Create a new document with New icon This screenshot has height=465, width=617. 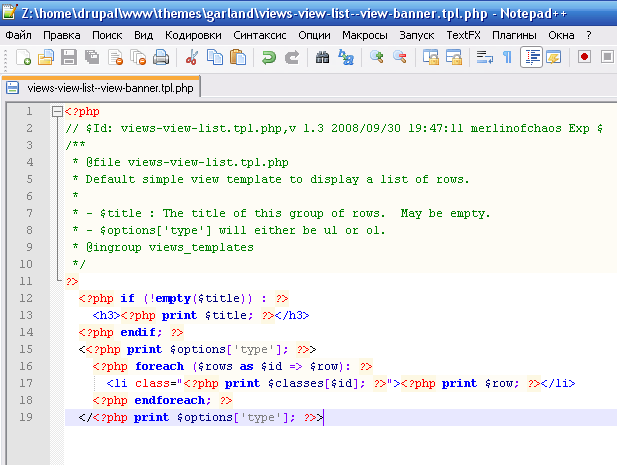pyautogui.click(x=23, y=57)
